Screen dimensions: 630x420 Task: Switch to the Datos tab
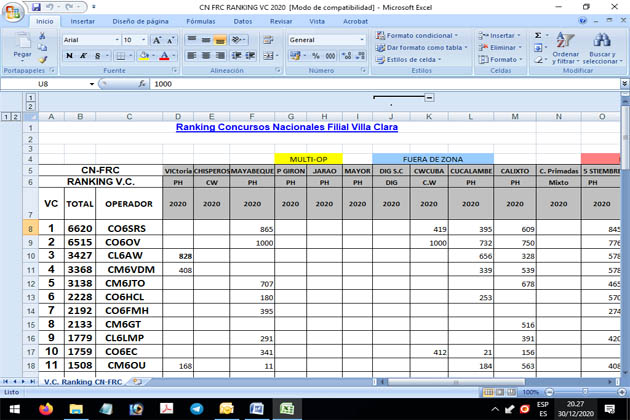tap(243, 21)
